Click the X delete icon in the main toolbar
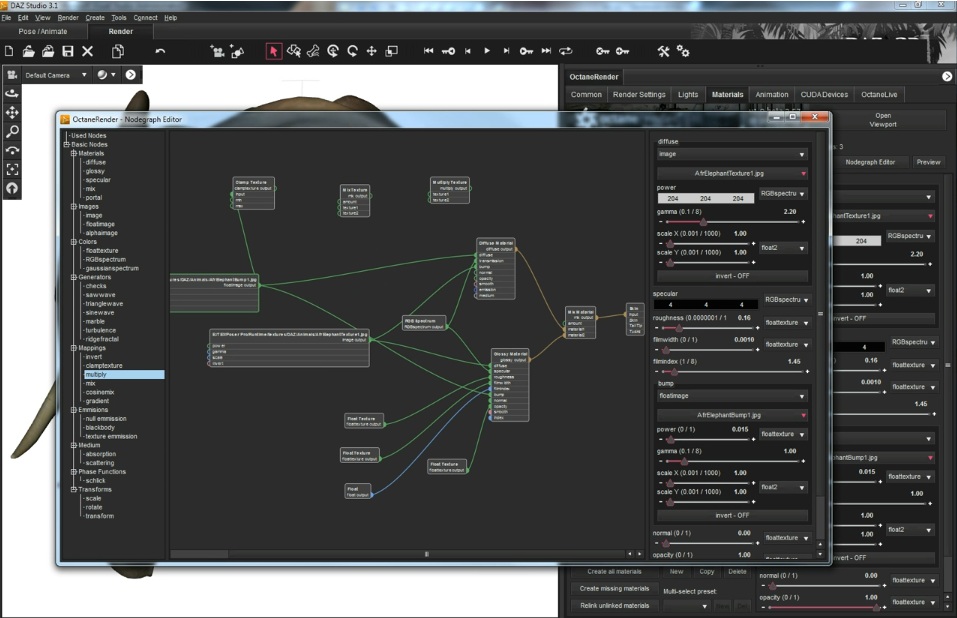Screen dimensions: 957x618 [87, 51]
